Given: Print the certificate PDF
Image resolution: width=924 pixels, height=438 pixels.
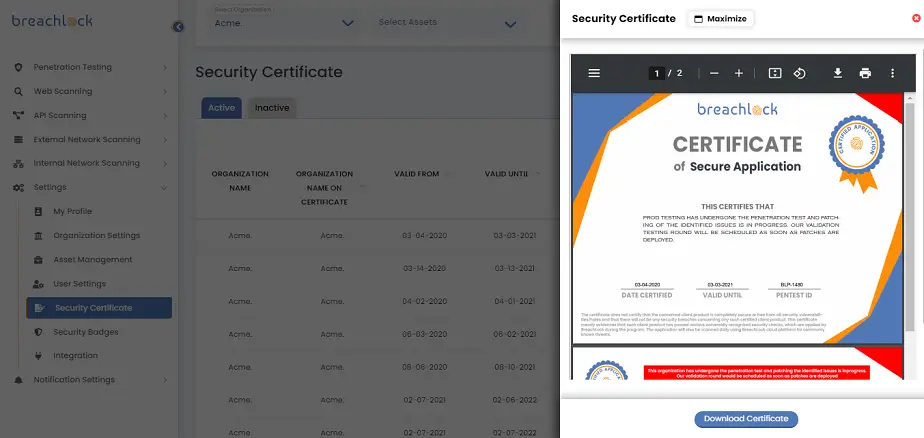Looking at the screenshot, I should click(x=865, y=73).
